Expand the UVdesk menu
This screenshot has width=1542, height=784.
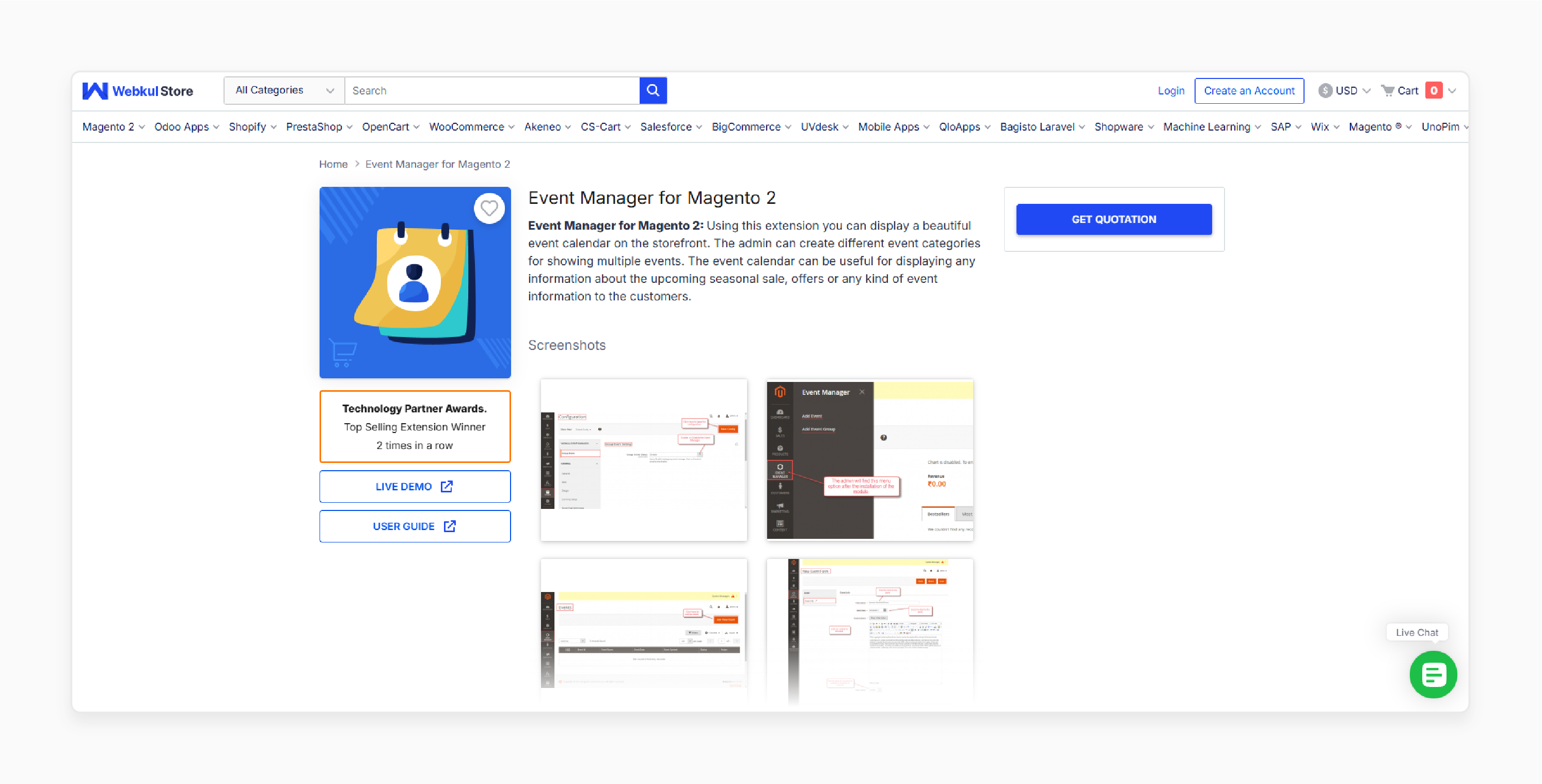[825, 127]
